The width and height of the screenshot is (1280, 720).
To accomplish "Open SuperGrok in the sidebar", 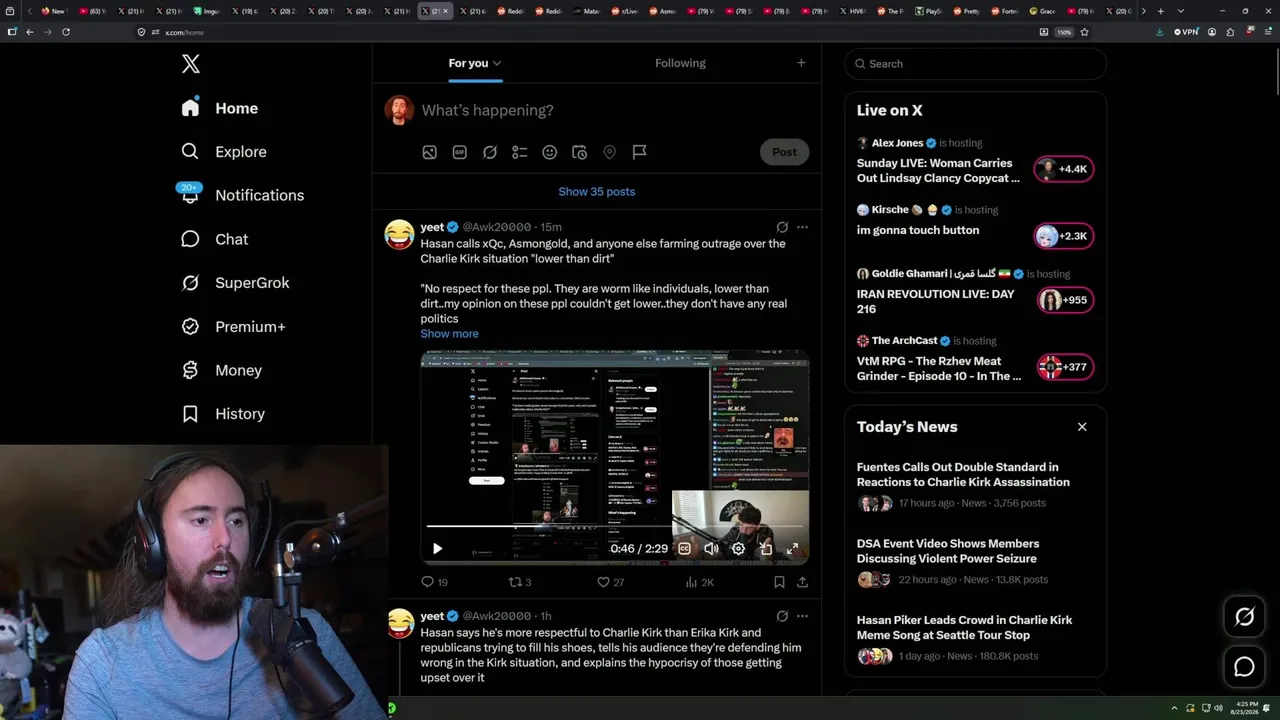I will [x=235, y=283].
